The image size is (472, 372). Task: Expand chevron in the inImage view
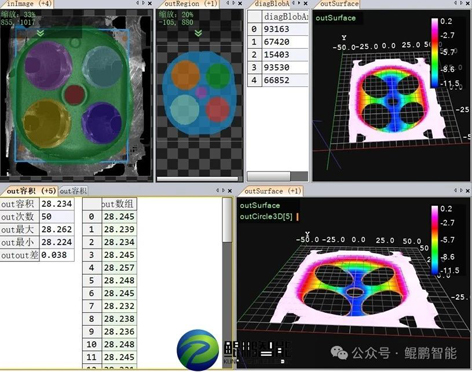pos(40,33)
